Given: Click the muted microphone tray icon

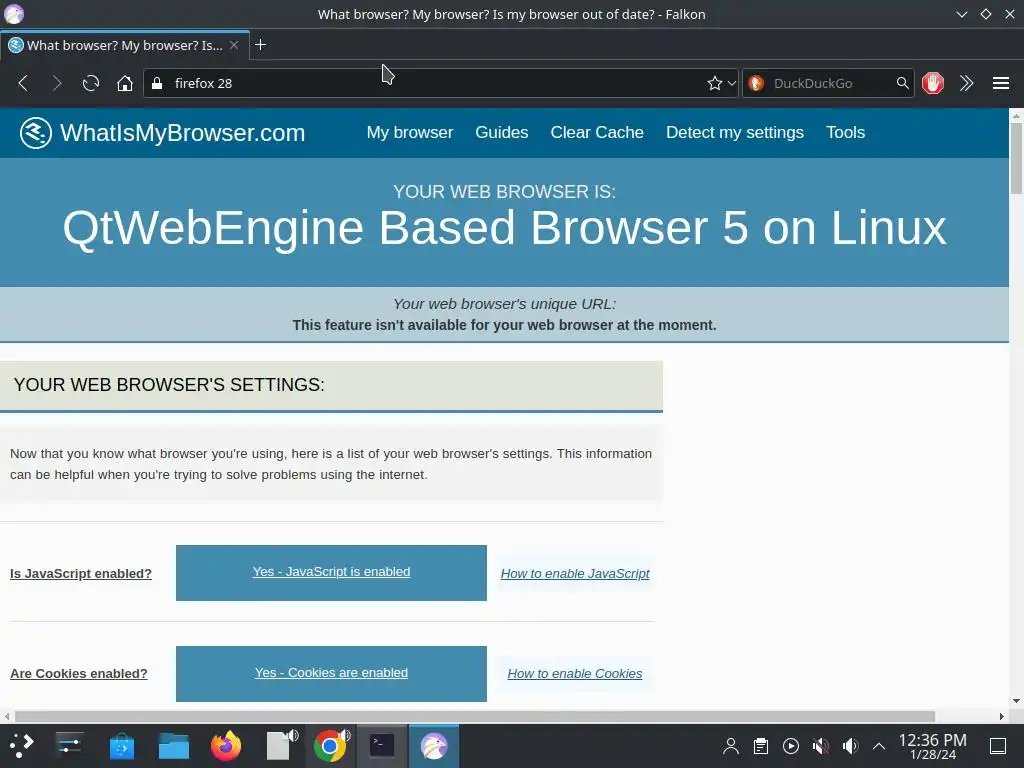Looking at the screenshot, I should pos(821,746).
